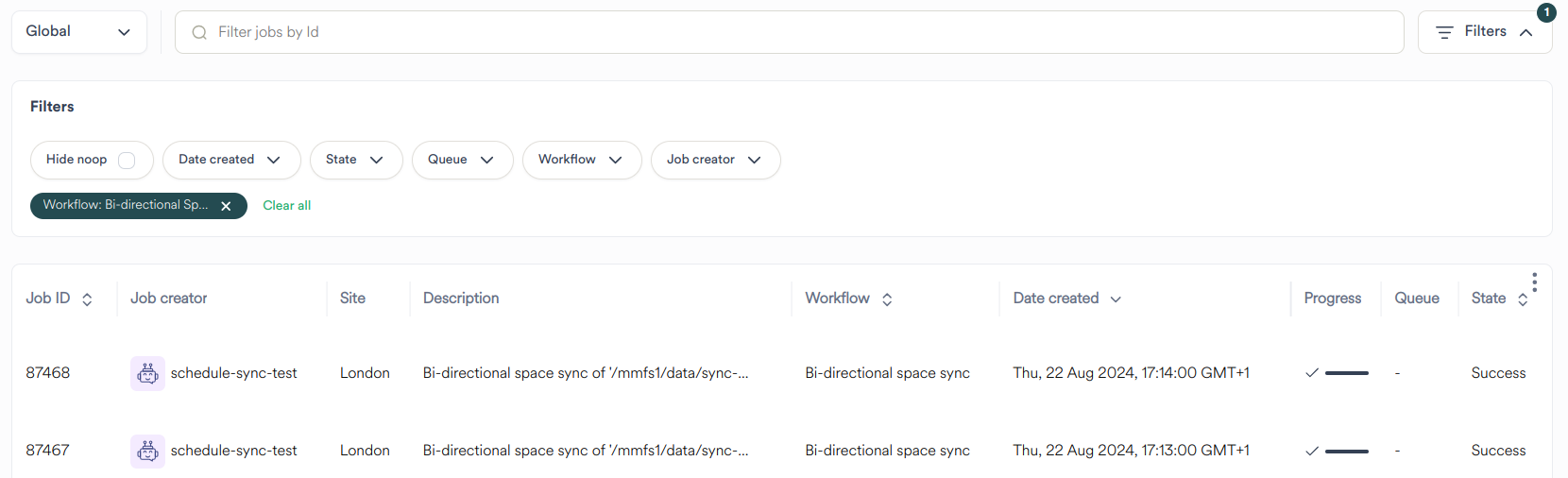
Task: Sort table by State column arrows
Action: pyautogui.click(x=1523, y=299)
